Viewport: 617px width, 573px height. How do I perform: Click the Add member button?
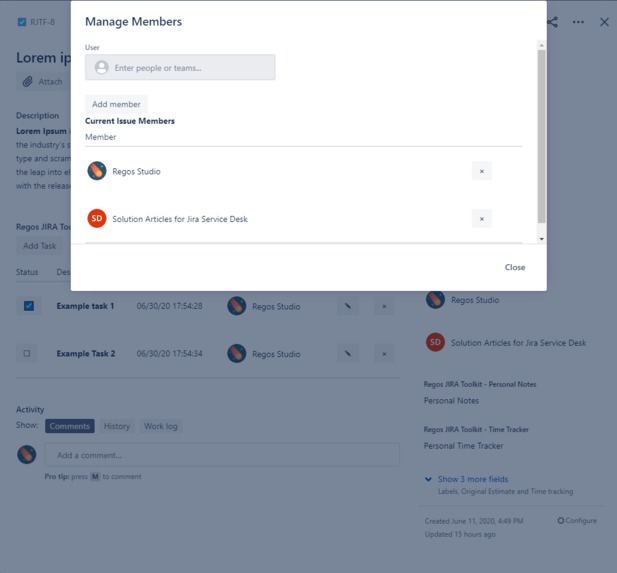pyautogui.click(x=116, y=104)
